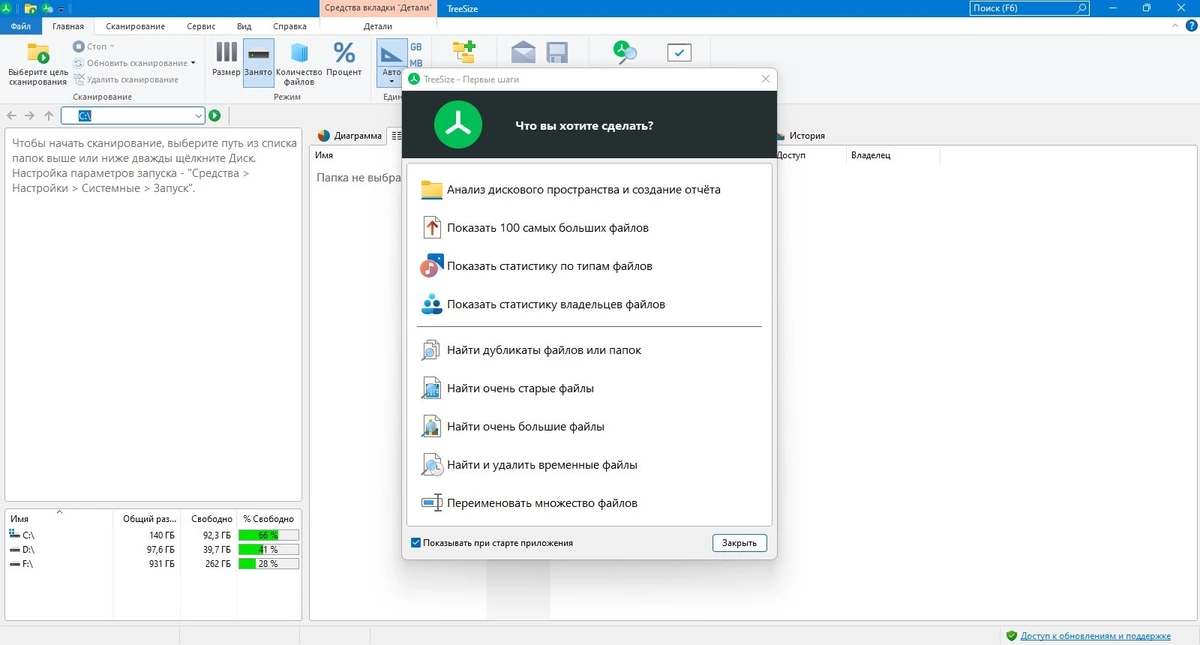The width and height of the screenshot is (1200, 645).
Task: Expand the Обновить сканирование dropdown arrow
Action: click(x=193, y=63)
